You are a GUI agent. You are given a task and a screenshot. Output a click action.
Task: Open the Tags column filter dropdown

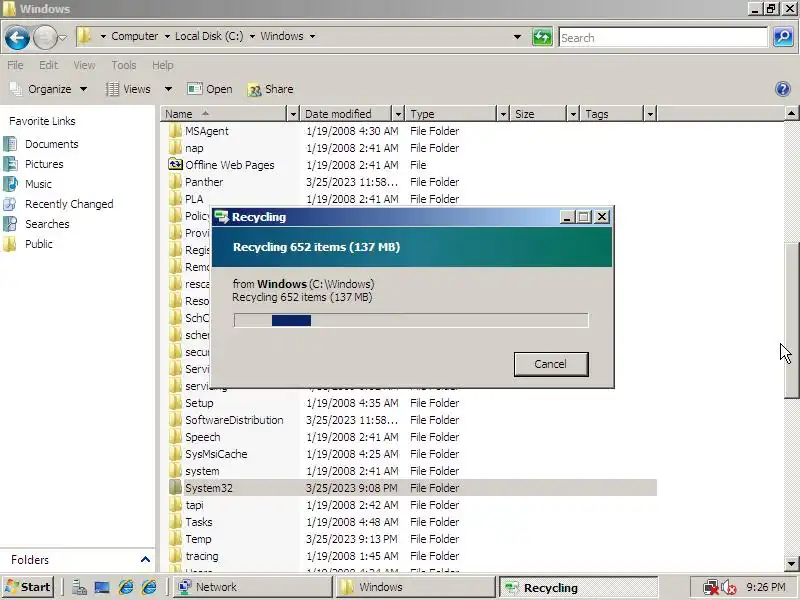click(649, 114)
